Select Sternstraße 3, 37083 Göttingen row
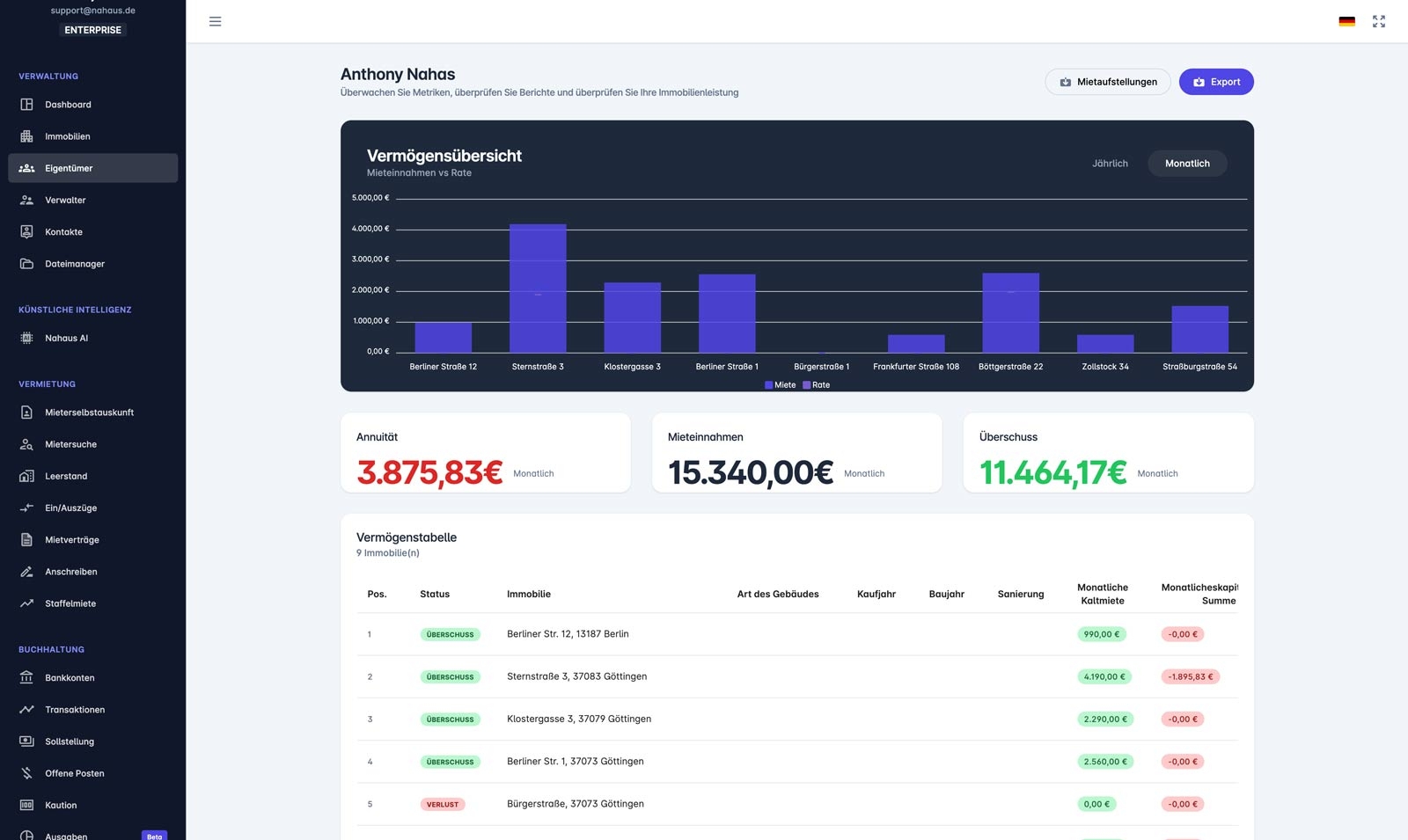The height and width of the screenshot is (840, 1408). tap(797, 676)
